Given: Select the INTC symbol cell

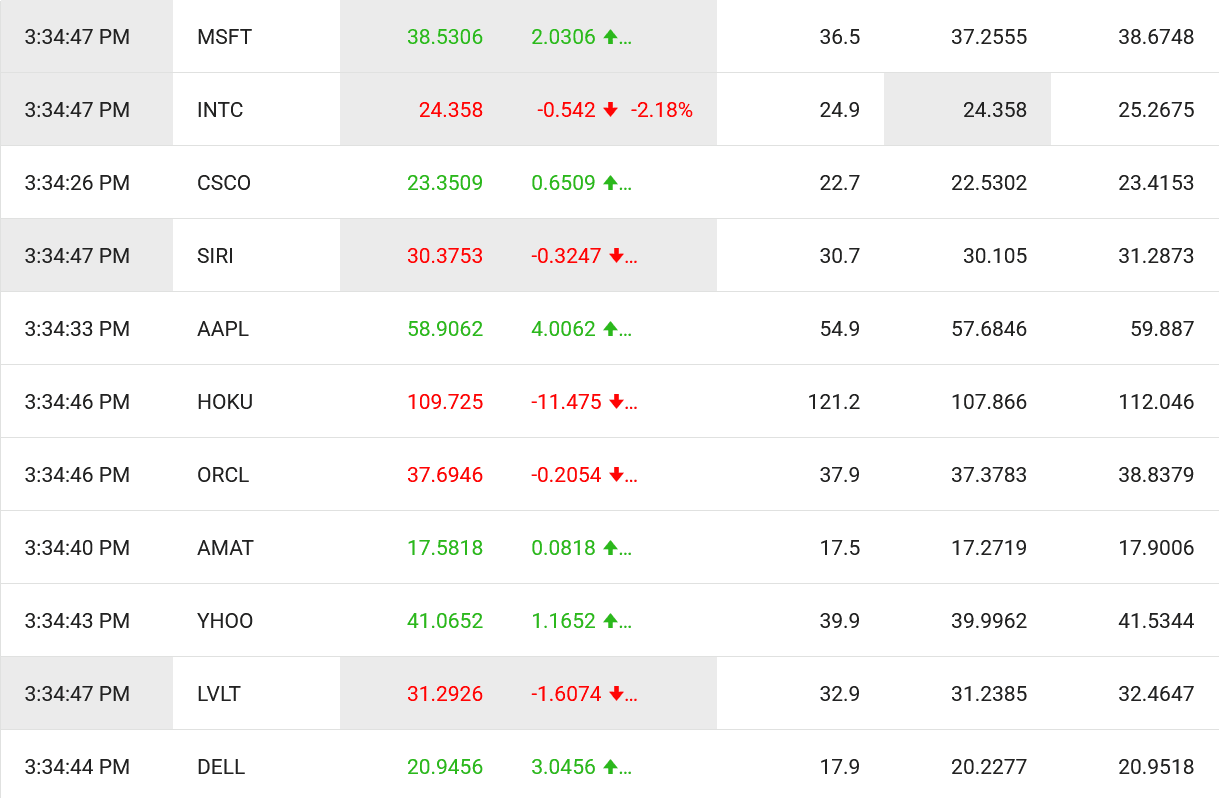Looking at the screenshot, I should point(256,110).
